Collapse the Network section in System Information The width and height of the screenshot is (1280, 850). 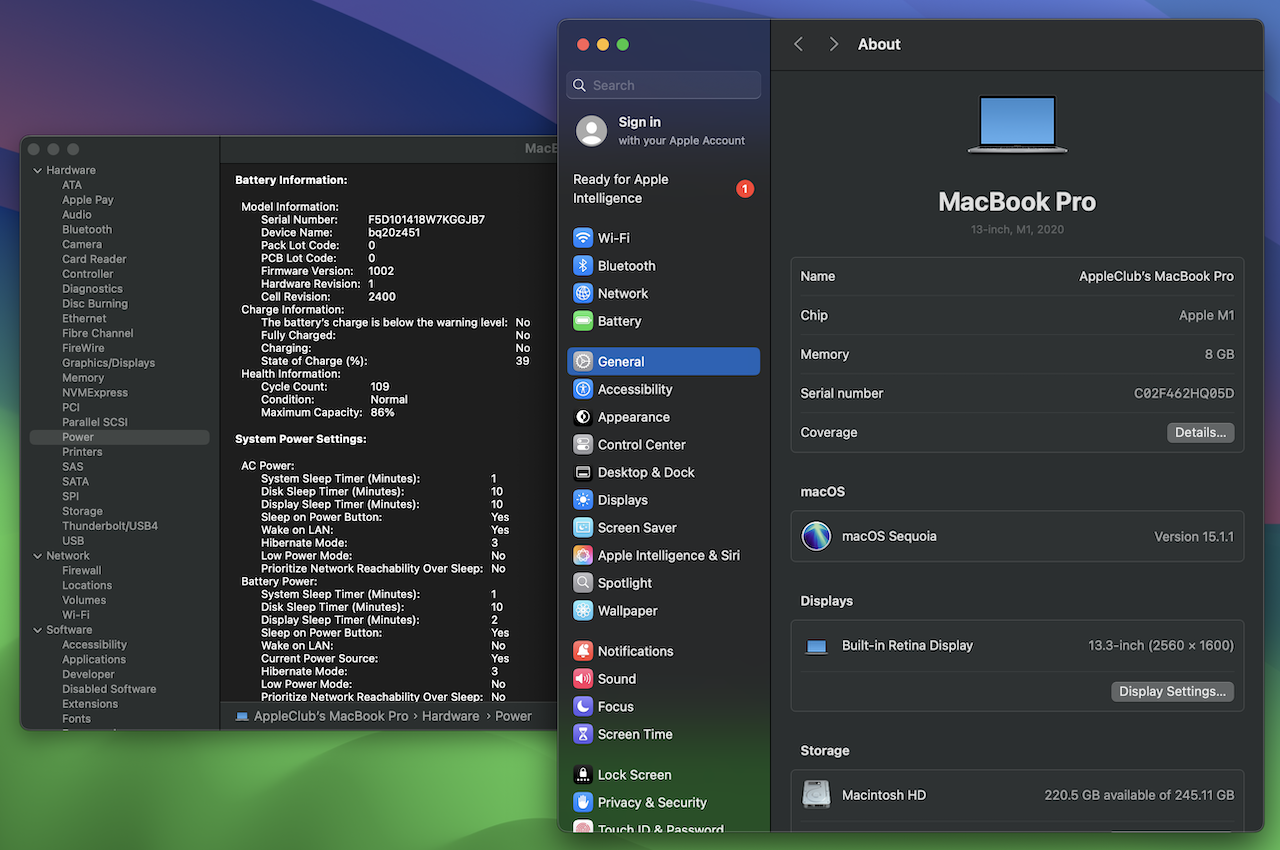click(x=38, y=556)
